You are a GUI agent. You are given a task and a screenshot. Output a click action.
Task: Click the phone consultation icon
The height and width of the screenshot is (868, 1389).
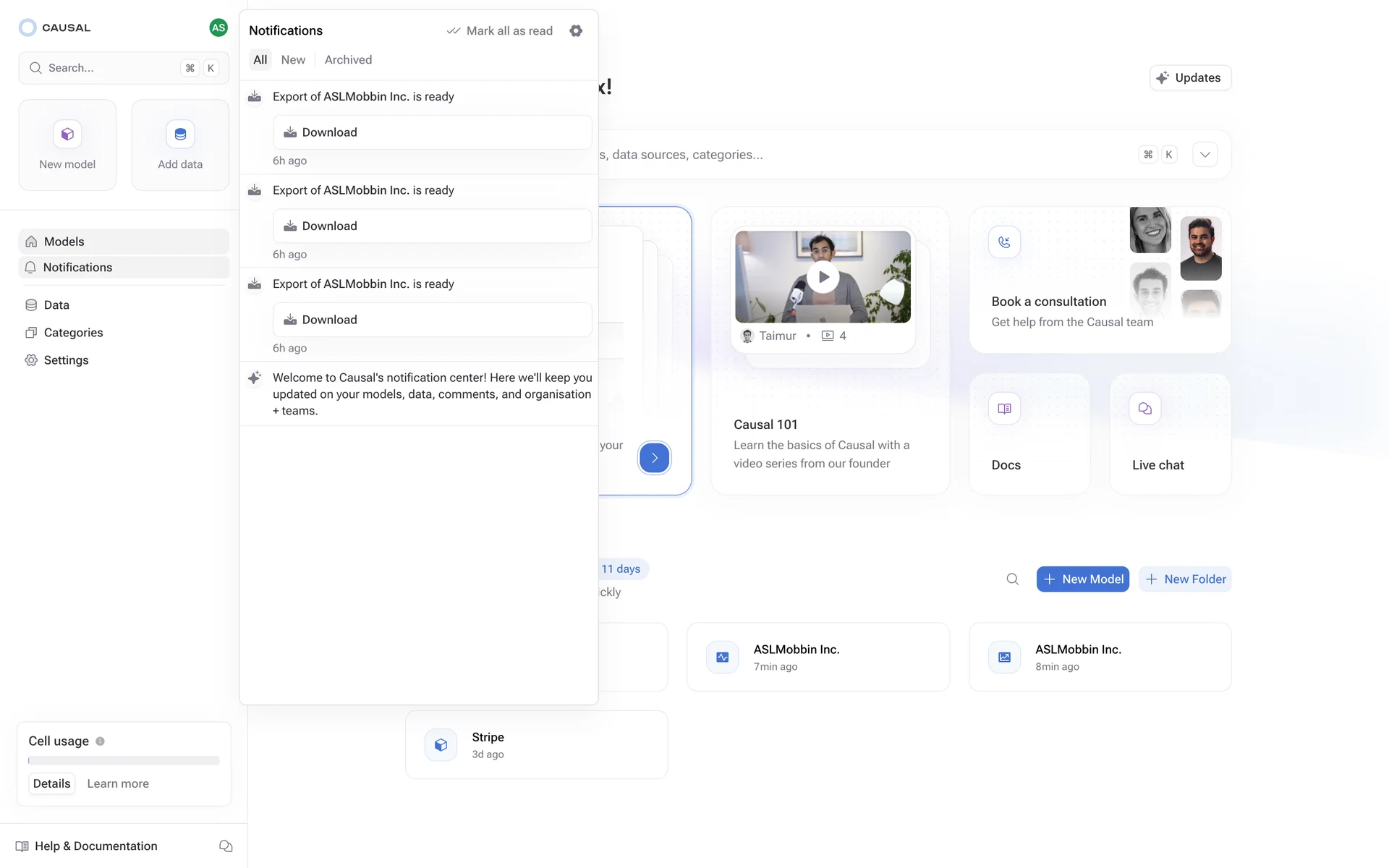coord(1004,242)
